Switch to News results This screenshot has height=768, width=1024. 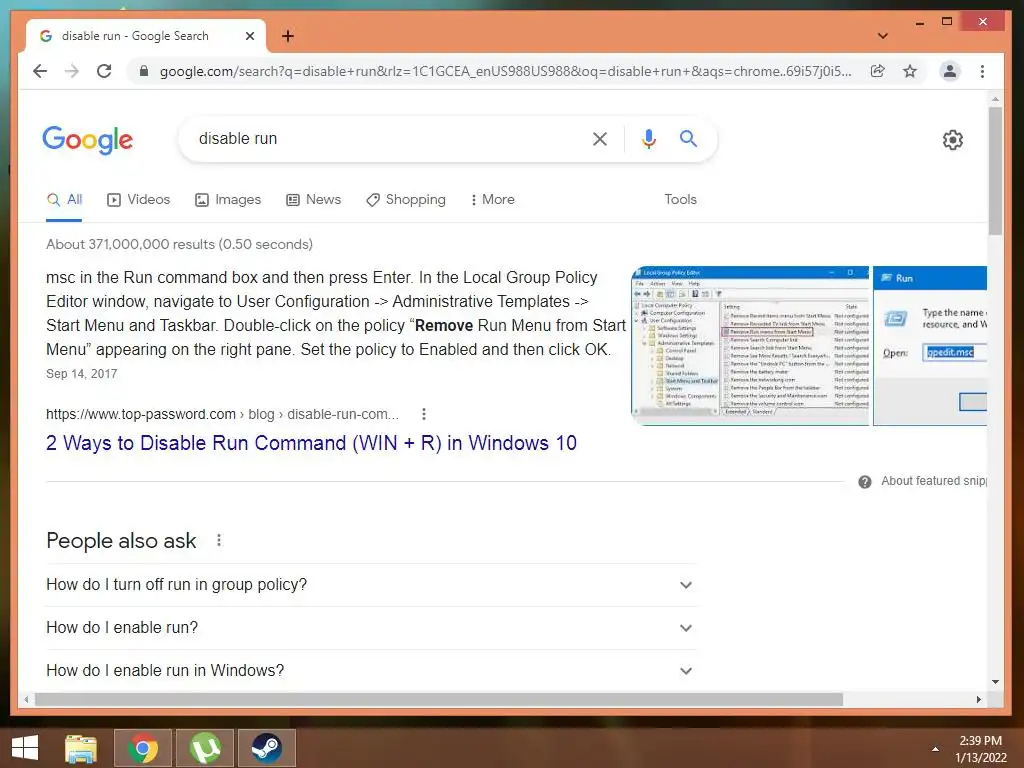(x=313, y=200)
